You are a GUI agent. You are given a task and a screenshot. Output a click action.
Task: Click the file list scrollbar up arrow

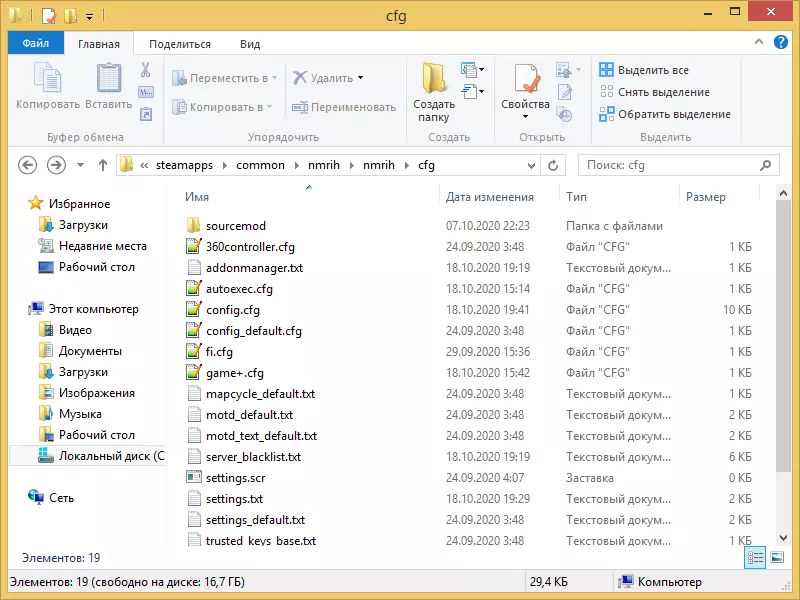(783, 193)
